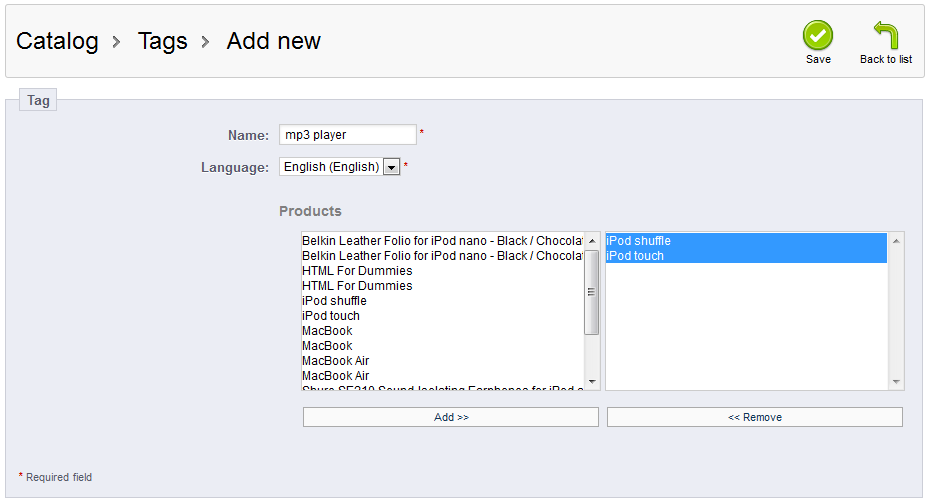The height and width of the screenshot is (502, 930).
Task: Click the Back to list arrow icon
Action: [886, 35]
